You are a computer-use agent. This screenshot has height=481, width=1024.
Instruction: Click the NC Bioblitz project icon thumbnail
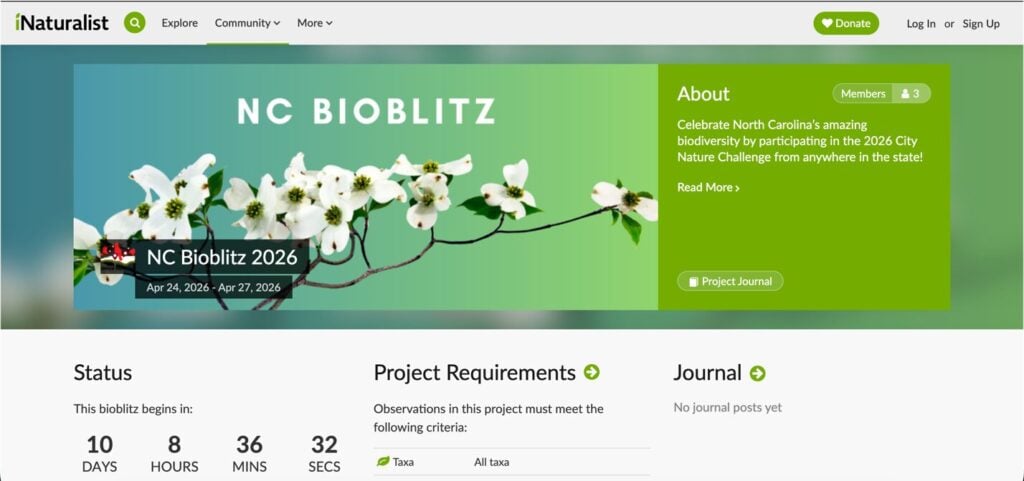[x=118, y=256]
